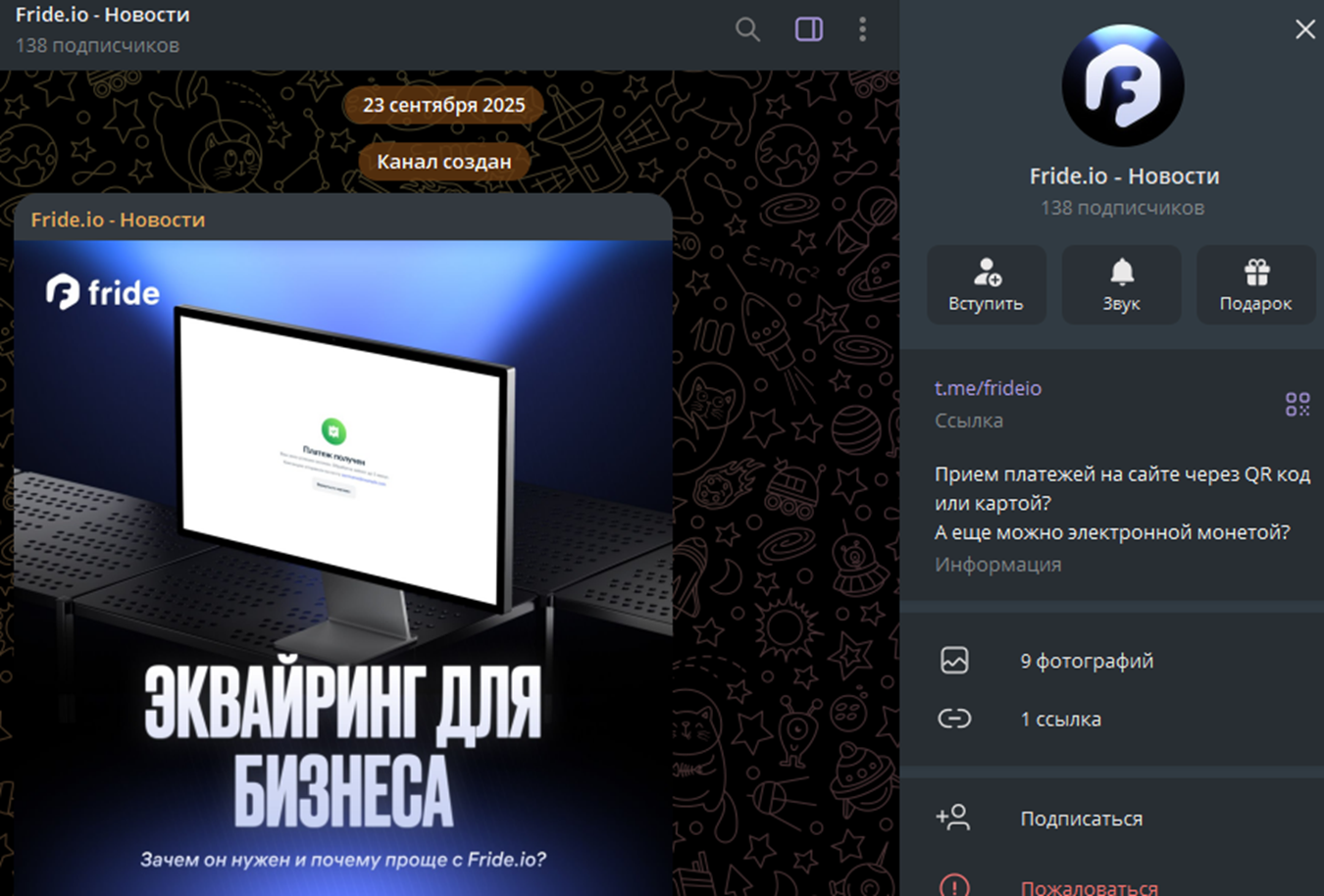Image resolution: width=1324 pixels, height=896 pixels.
Task: Click the Информация label
Action: [997, 565]
